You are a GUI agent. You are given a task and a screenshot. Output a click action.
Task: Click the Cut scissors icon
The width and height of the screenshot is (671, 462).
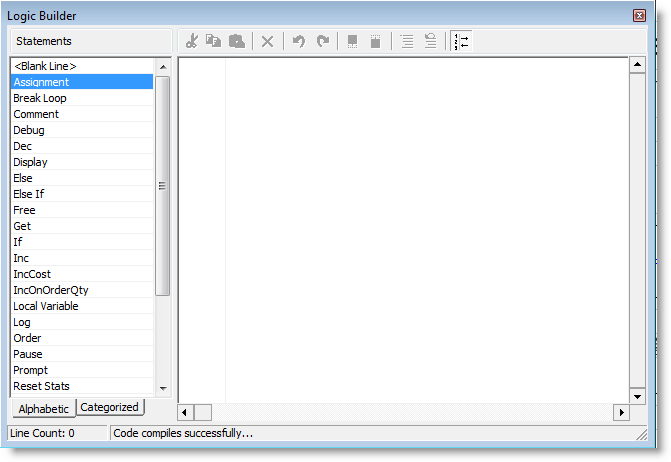tap(192, 41)
